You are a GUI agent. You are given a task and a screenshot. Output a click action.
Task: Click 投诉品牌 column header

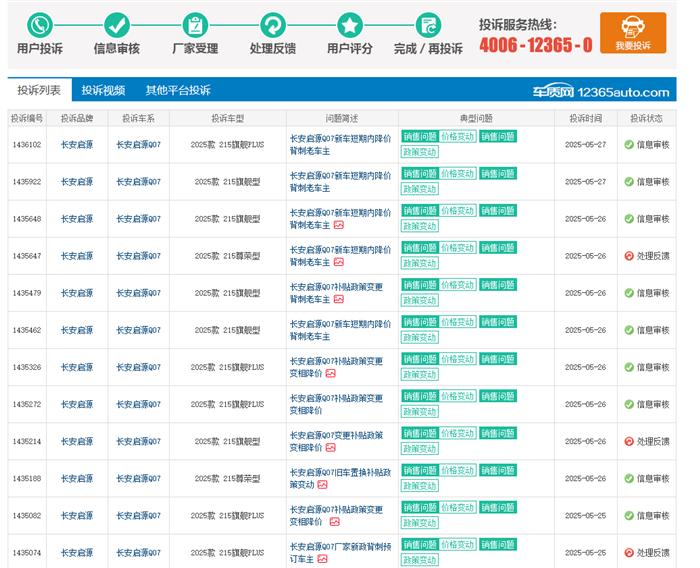(x=77, y=118)
